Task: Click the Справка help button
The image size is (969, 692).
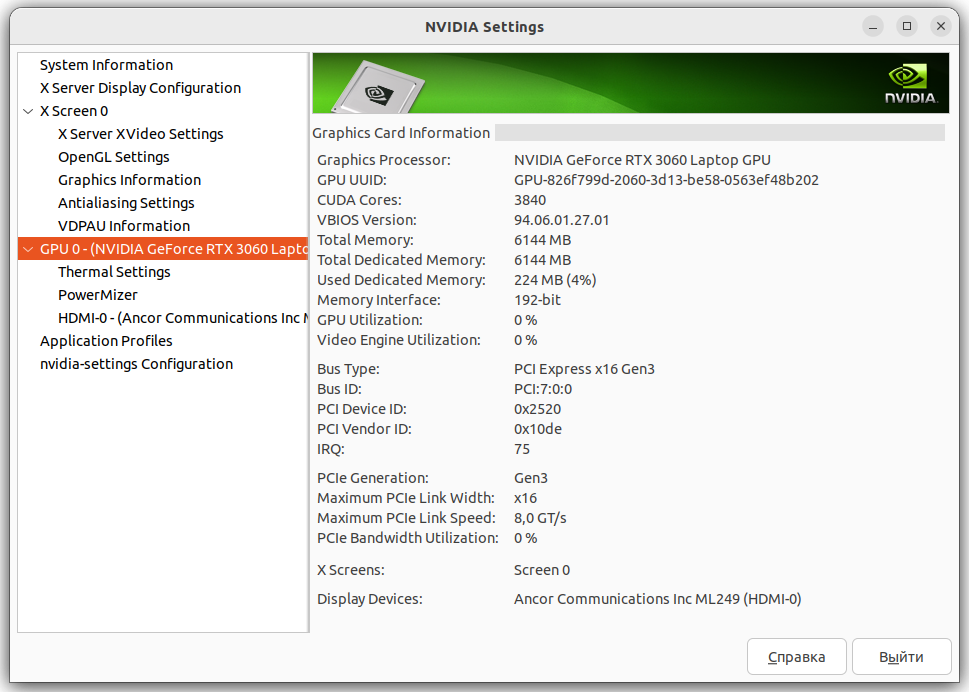Action: point(797,657)
